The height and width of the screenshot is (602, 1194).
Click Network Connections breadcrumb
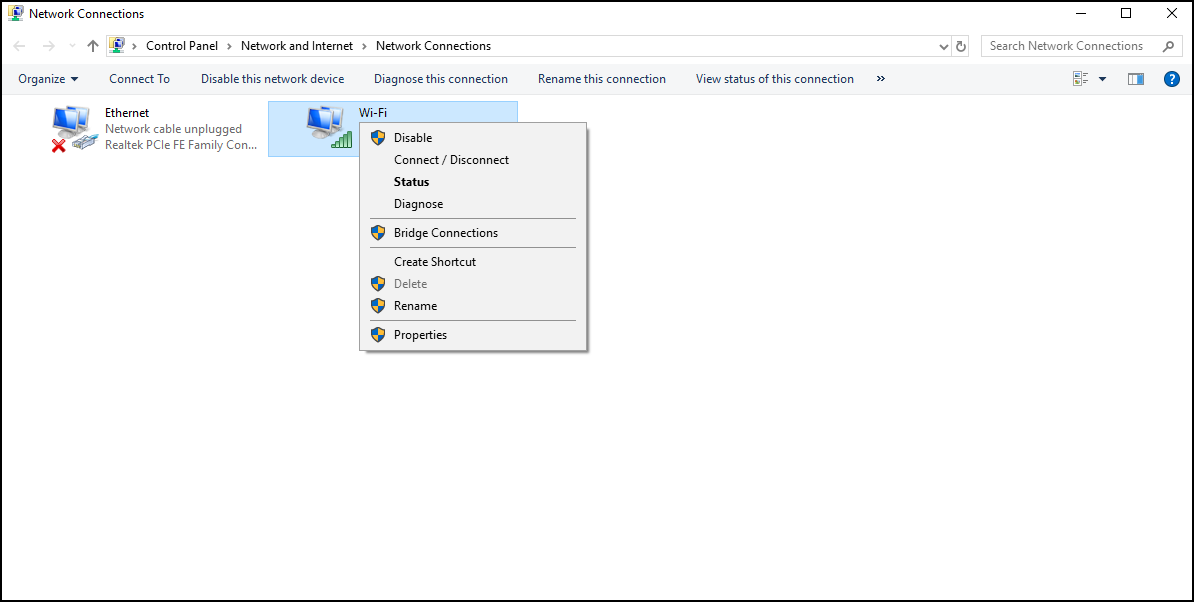click(x=433, y=46)
